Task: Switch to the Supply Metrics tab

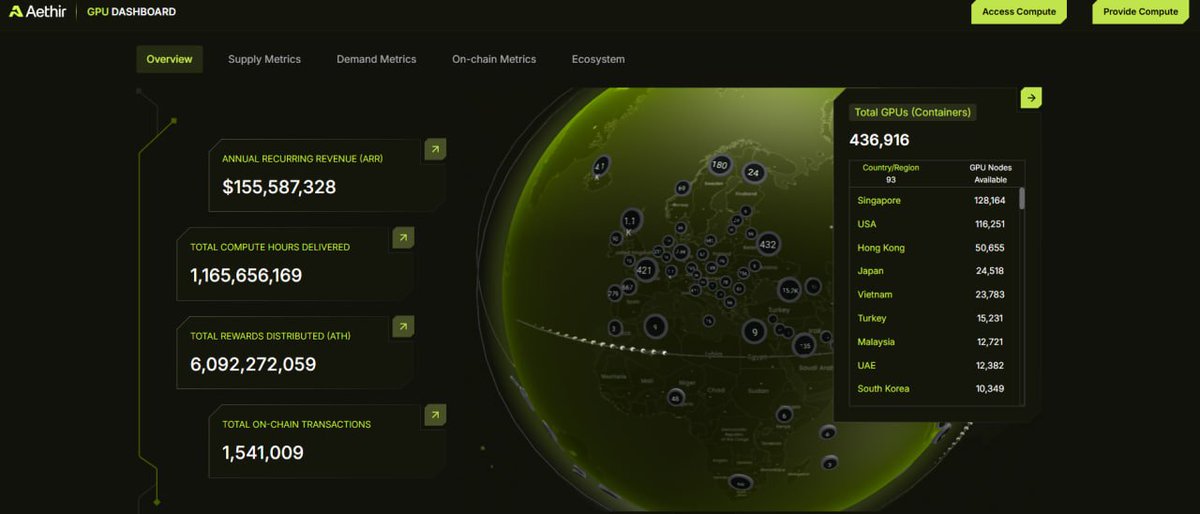Action: pos(264,59)
